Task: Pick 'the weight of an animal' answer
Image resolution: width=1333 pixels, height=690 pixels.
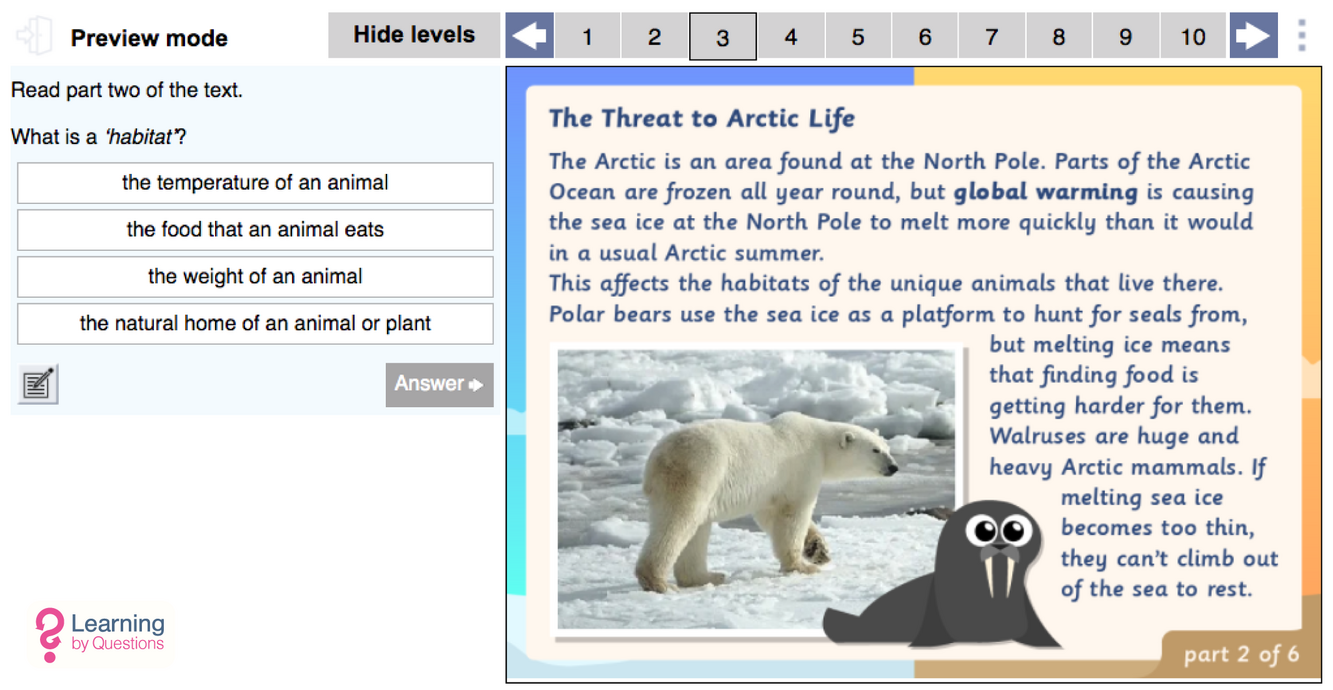Action: click(x=255, y=277)
